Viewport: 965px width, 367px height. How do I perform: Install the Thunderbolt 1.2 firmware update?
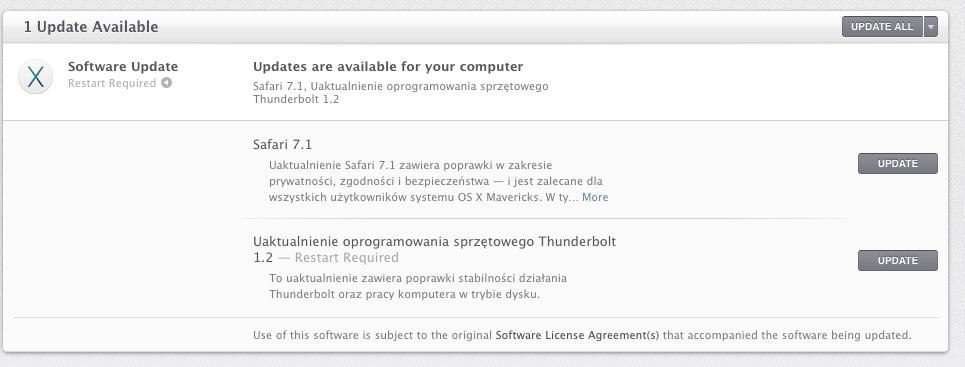pos(897,260)
